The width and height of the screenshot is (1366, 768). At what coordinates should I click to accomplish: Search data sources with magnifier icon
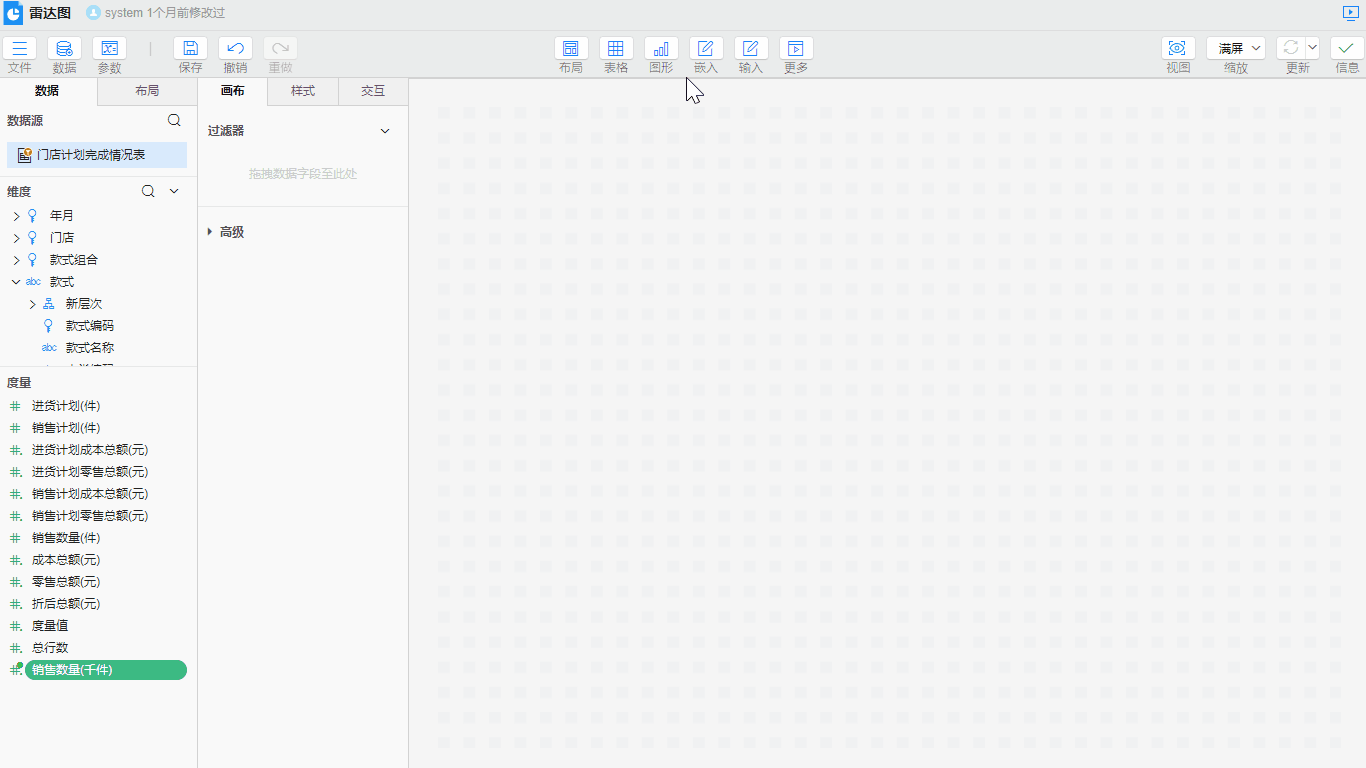pyautogui.click(x=174, y=120)
